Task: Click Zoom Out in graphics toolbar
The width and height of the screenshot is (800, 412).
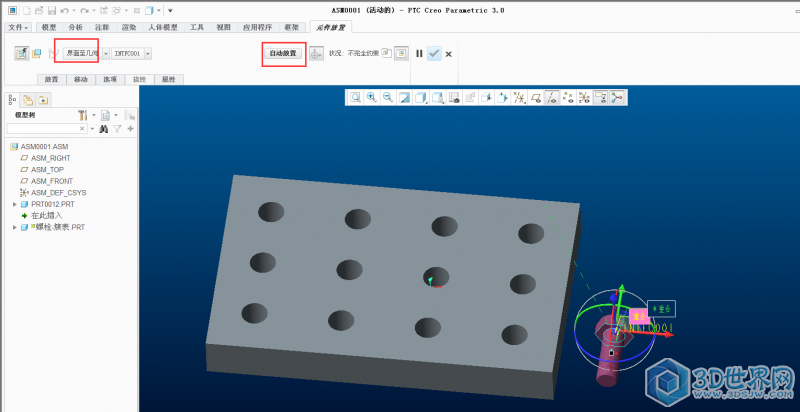Action: tap(388, 97)
